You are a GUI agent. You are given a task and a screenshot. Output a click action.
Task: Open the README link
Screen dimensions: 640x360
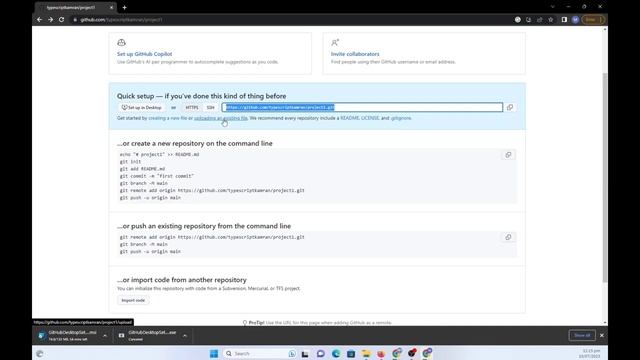click(349, 118)
